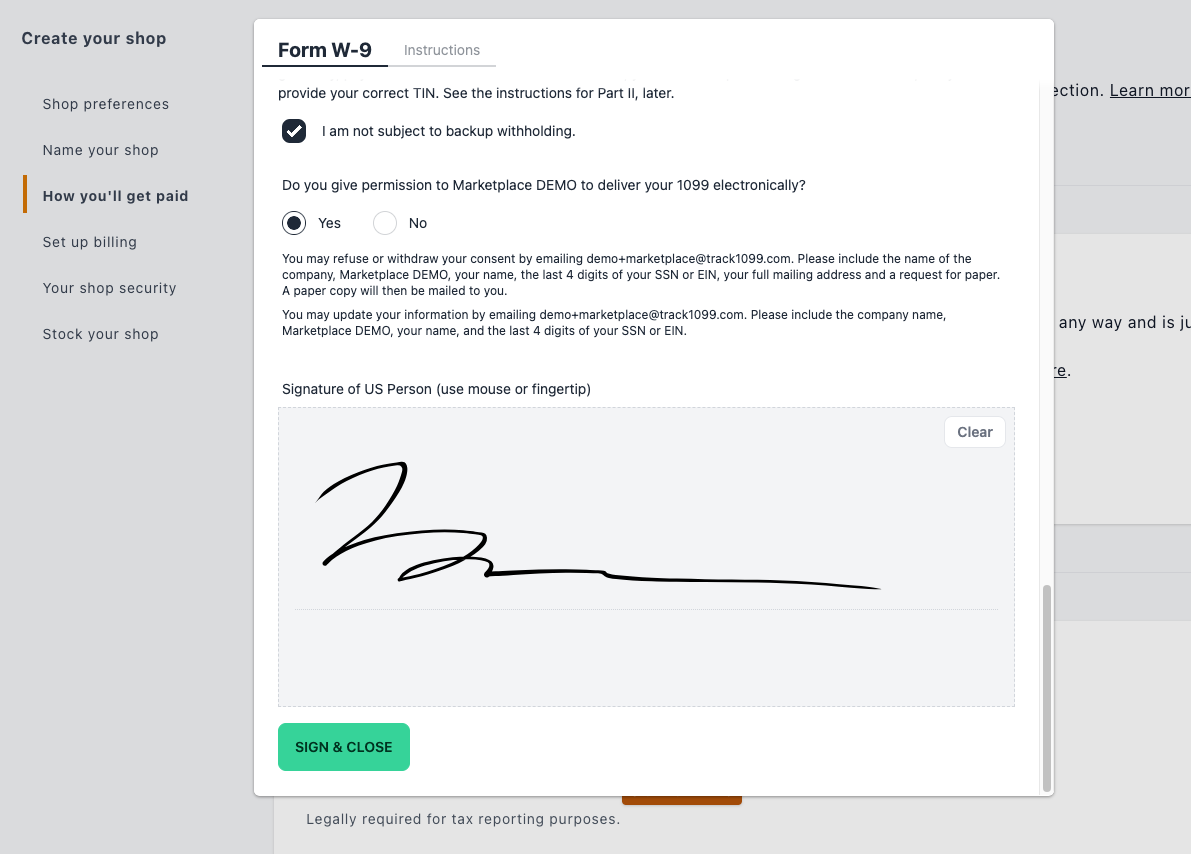Open the Set up billing step

(x=90, y=242)
